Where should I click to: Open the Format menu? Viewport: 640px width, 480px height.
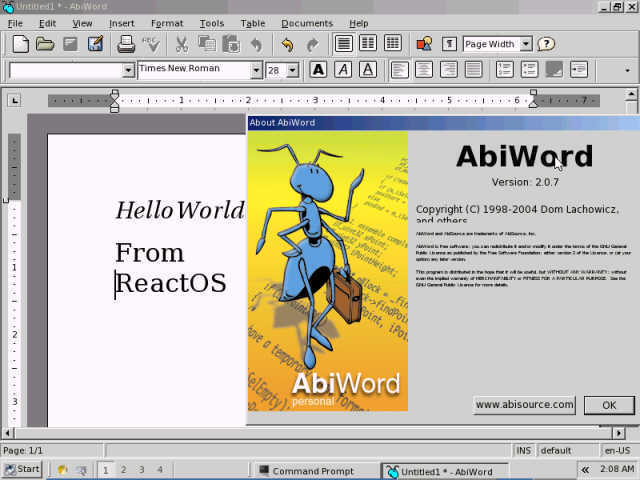pos(167,23)
